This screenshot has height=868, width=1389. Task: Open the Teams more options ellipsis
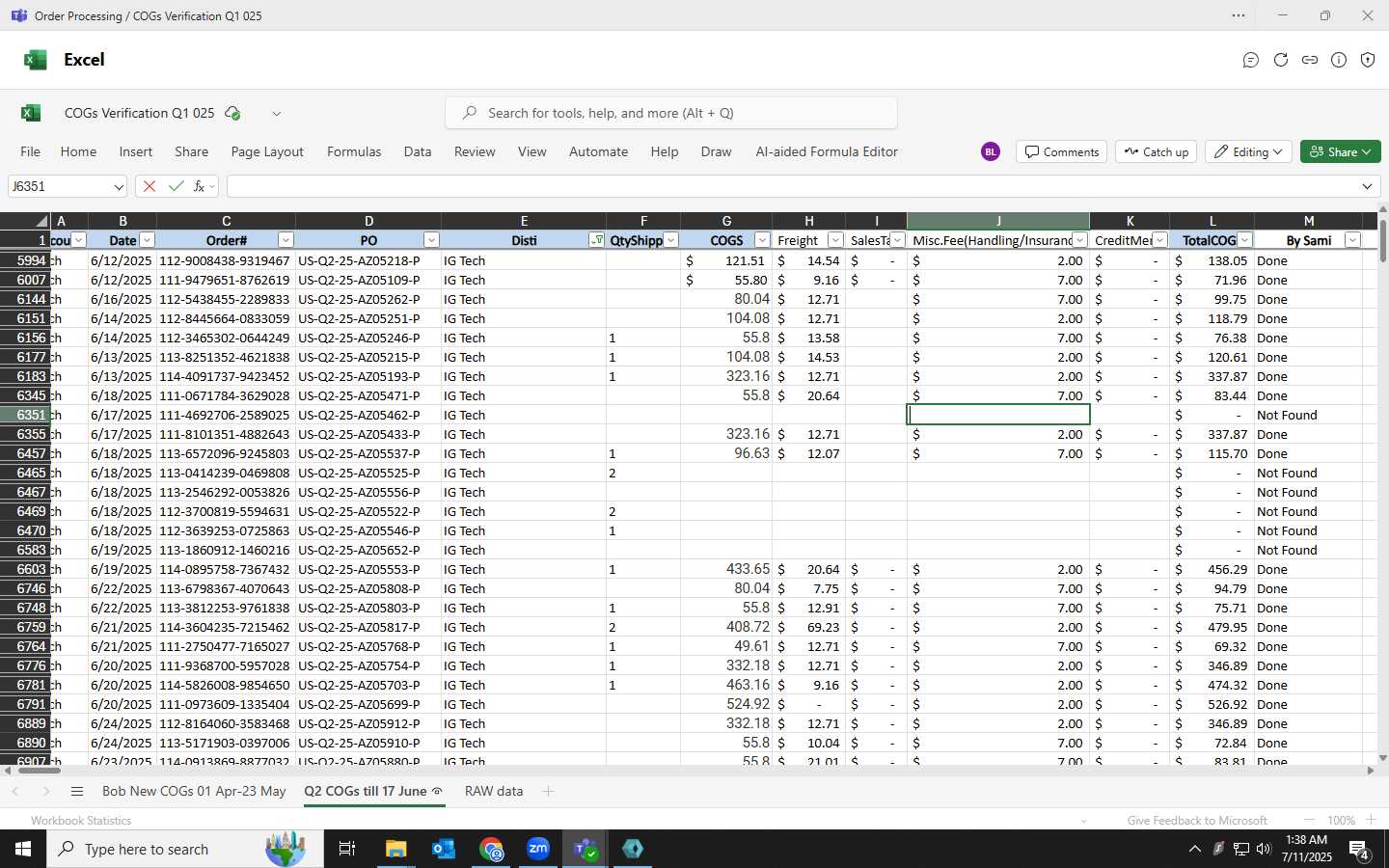point(1239,15)
